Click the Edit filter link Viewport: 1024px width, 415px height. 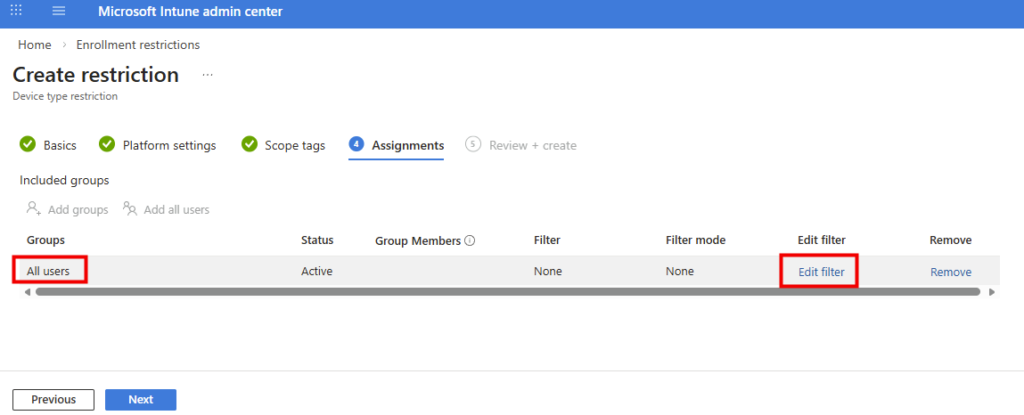tap(821, 272)
